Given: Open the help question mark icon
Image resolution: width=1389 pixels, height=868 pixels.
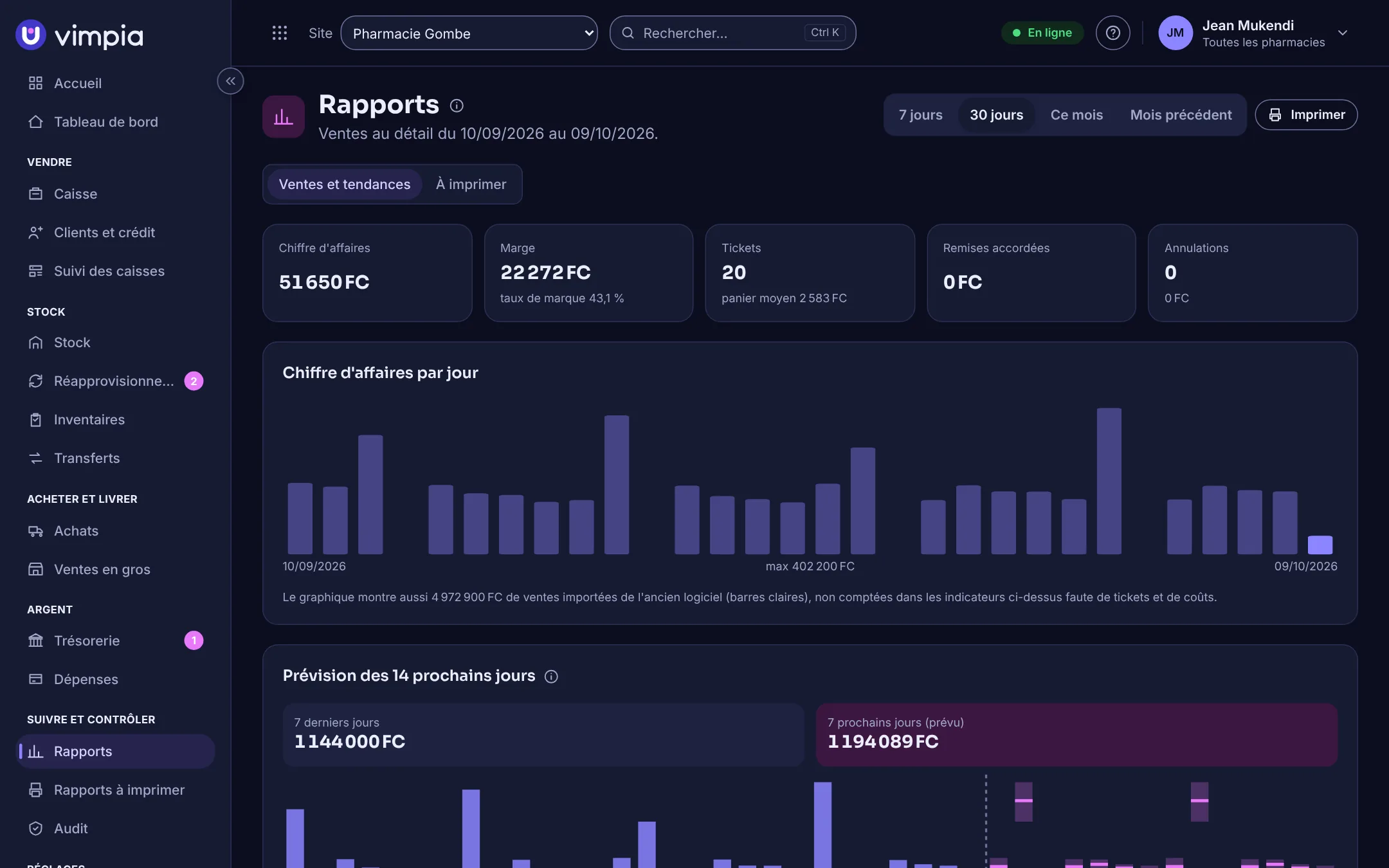Looking at the screenshot, I should pyautogui.click(x=1112, y=33).
